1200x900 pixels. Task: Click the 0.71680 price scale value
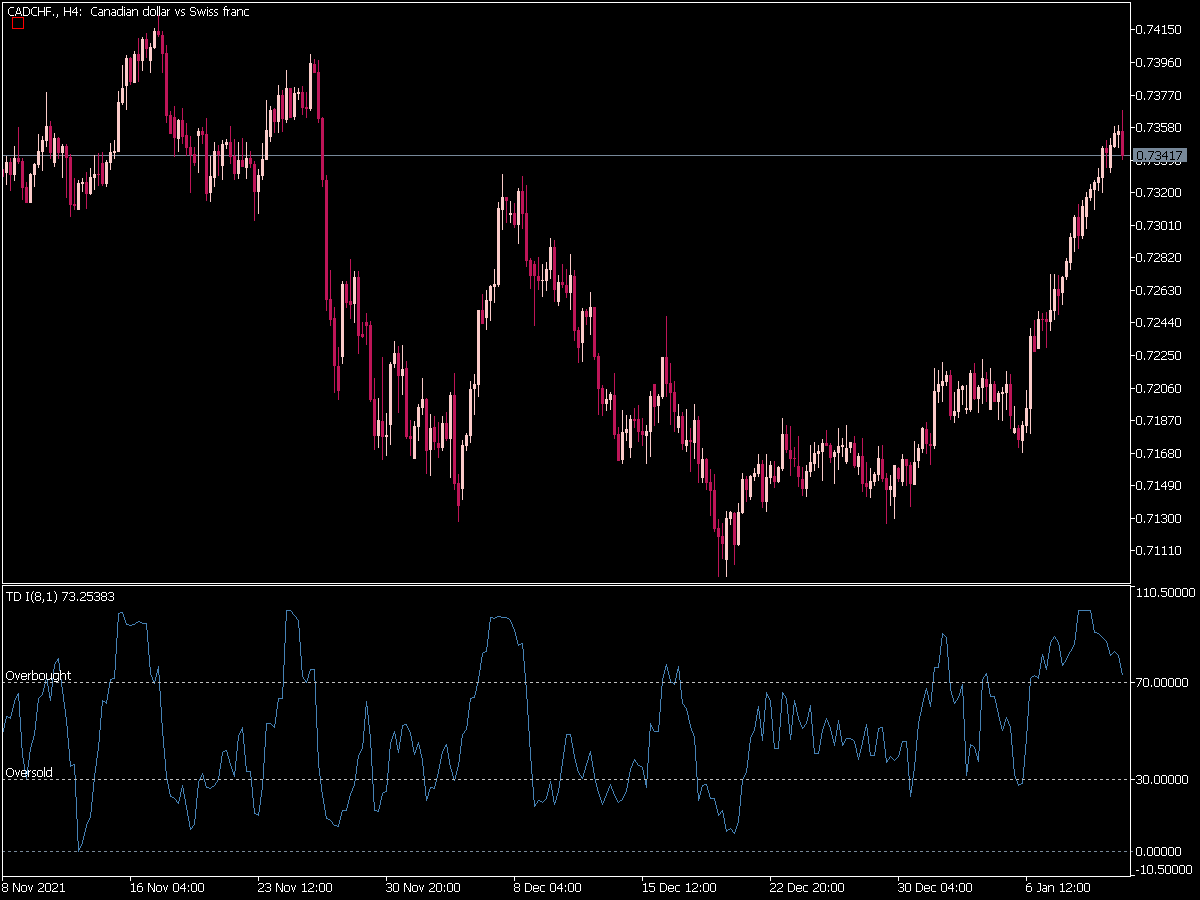click(1160, 453)
